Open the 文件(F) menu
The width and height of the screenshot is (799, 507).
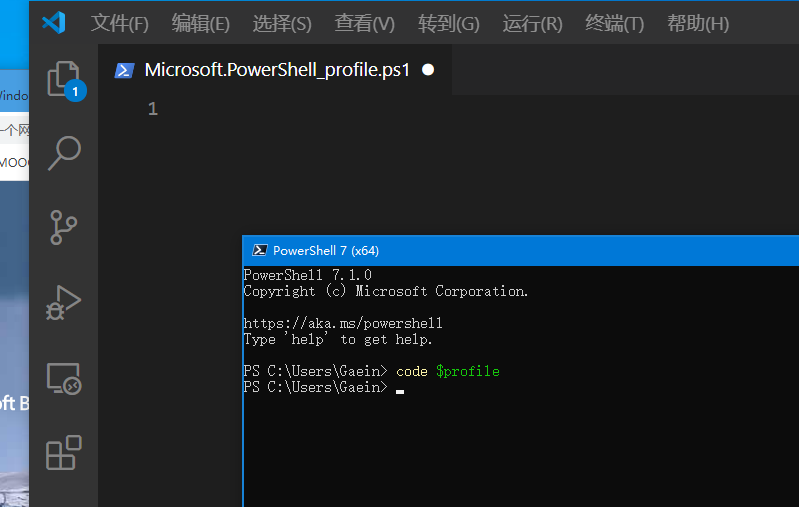pyautogui.click(x=120, y=23)
